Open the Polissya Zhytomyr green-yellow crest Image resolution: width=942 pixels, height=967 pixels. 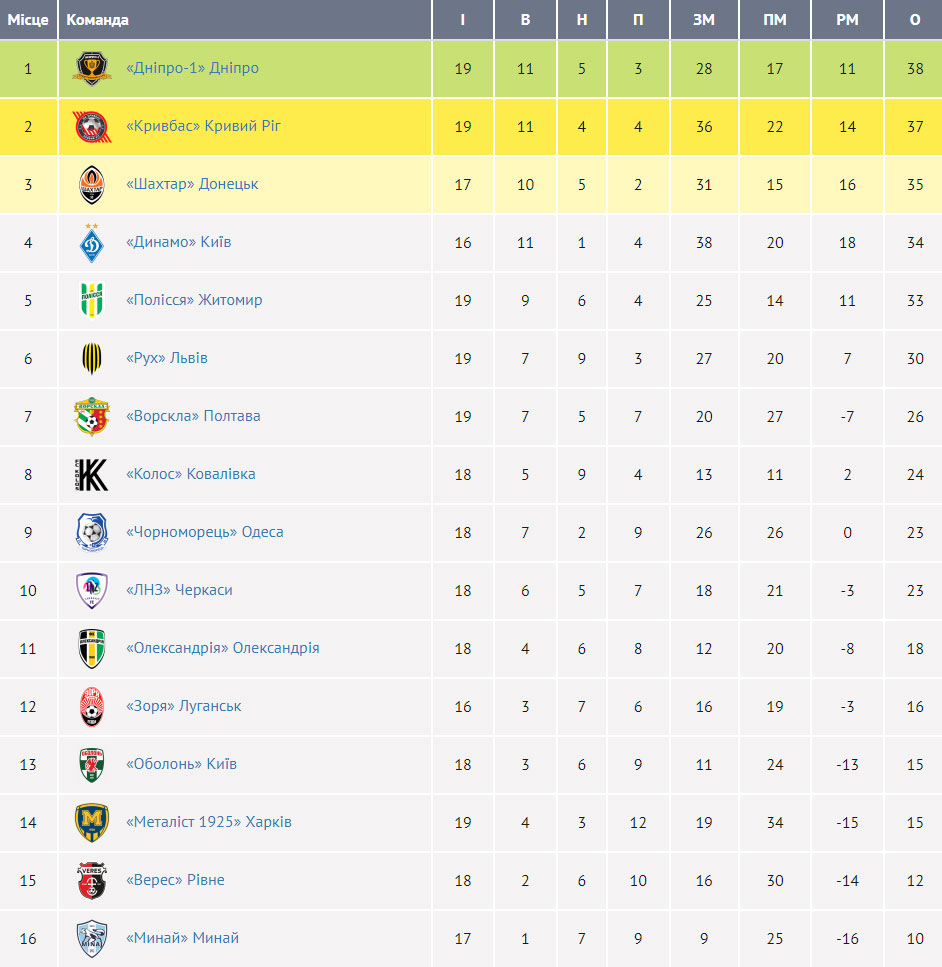91,300
